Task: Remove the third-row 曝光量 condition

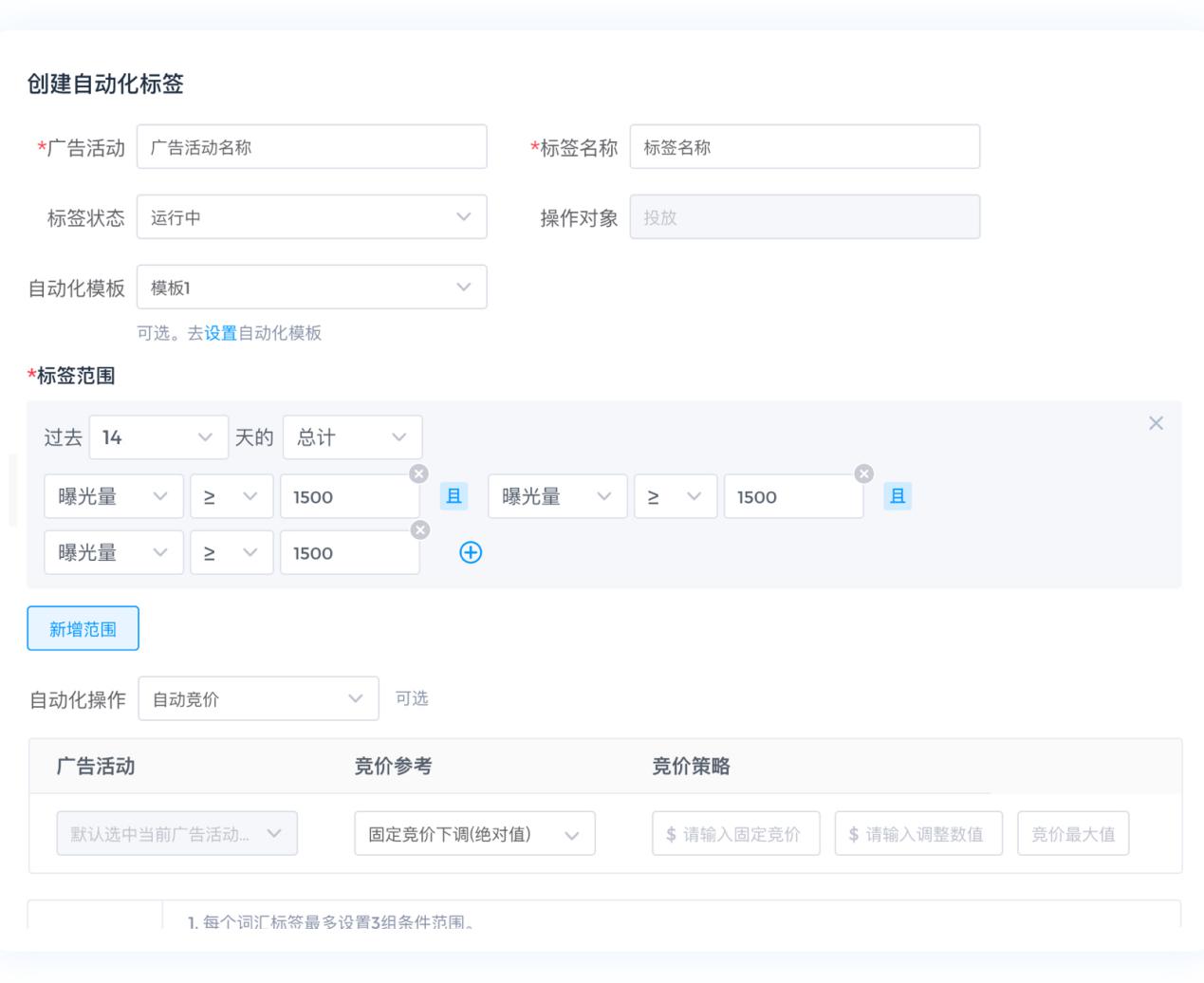Action: coord(418,529)
